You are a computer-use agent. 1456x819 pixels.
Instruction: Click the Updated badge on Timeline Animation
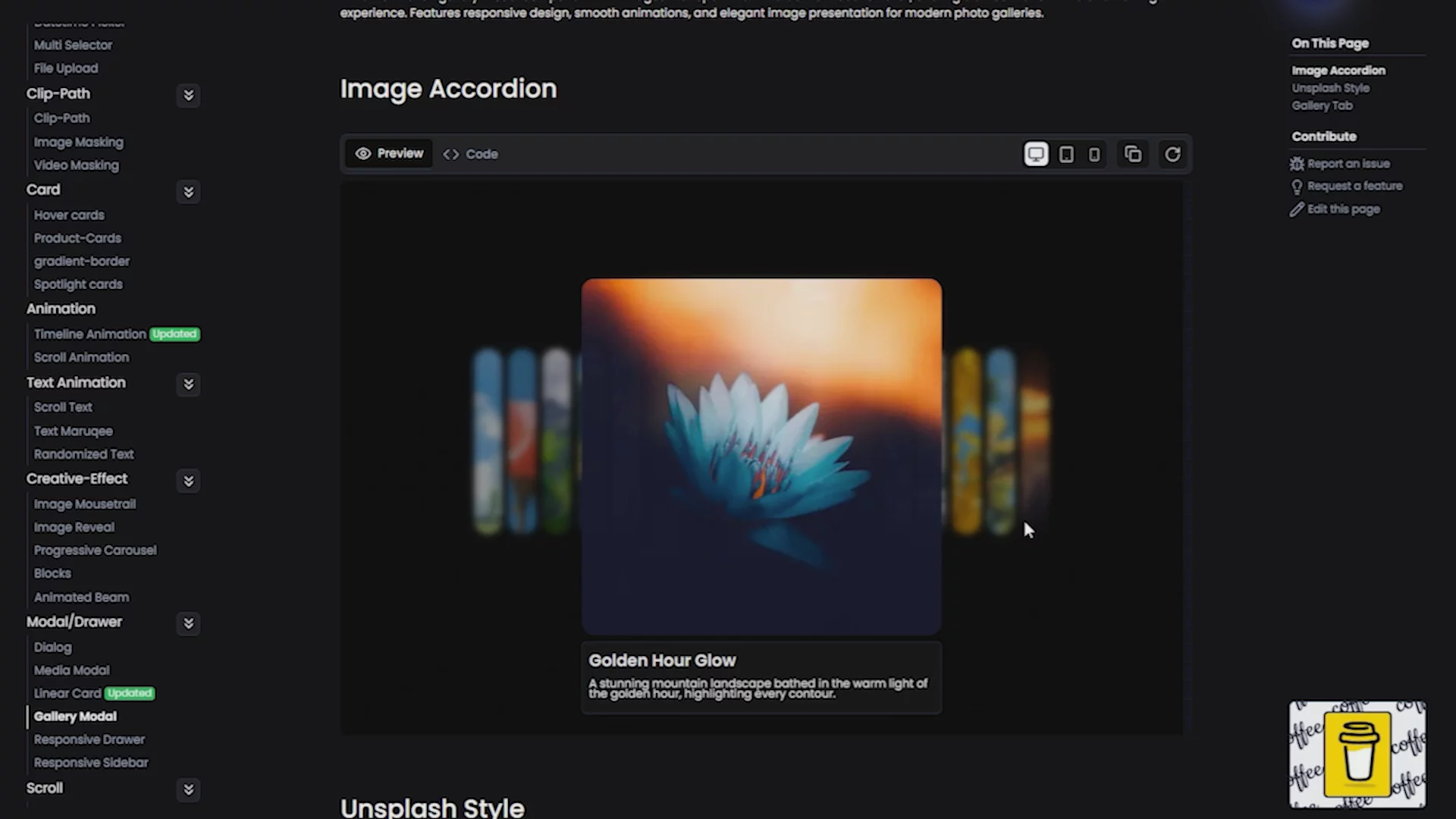coord(174,334)
